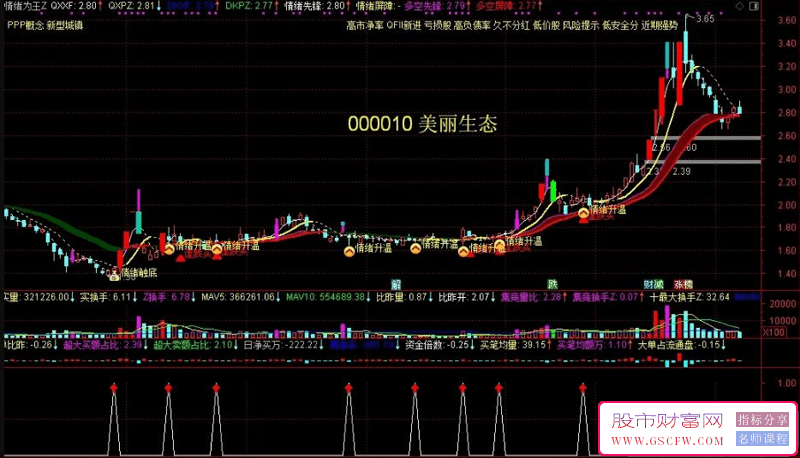The image size is (800, 458).
Task: Click the 情绪触底 smiley marker on the chart
Action: coord(114,275)
